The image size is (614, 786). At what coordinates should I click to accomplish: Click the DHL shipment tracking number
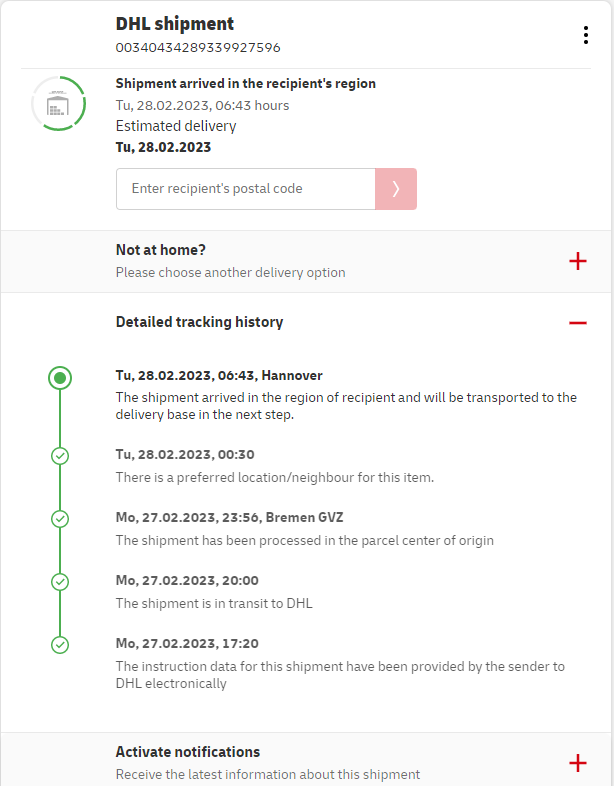pyautogui.click(x=198, y=47)
